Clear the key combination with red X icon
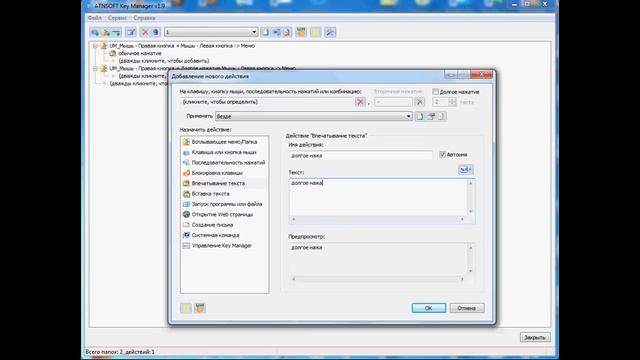The width and height of the screenshot is (640, 360). click(360, 102)
